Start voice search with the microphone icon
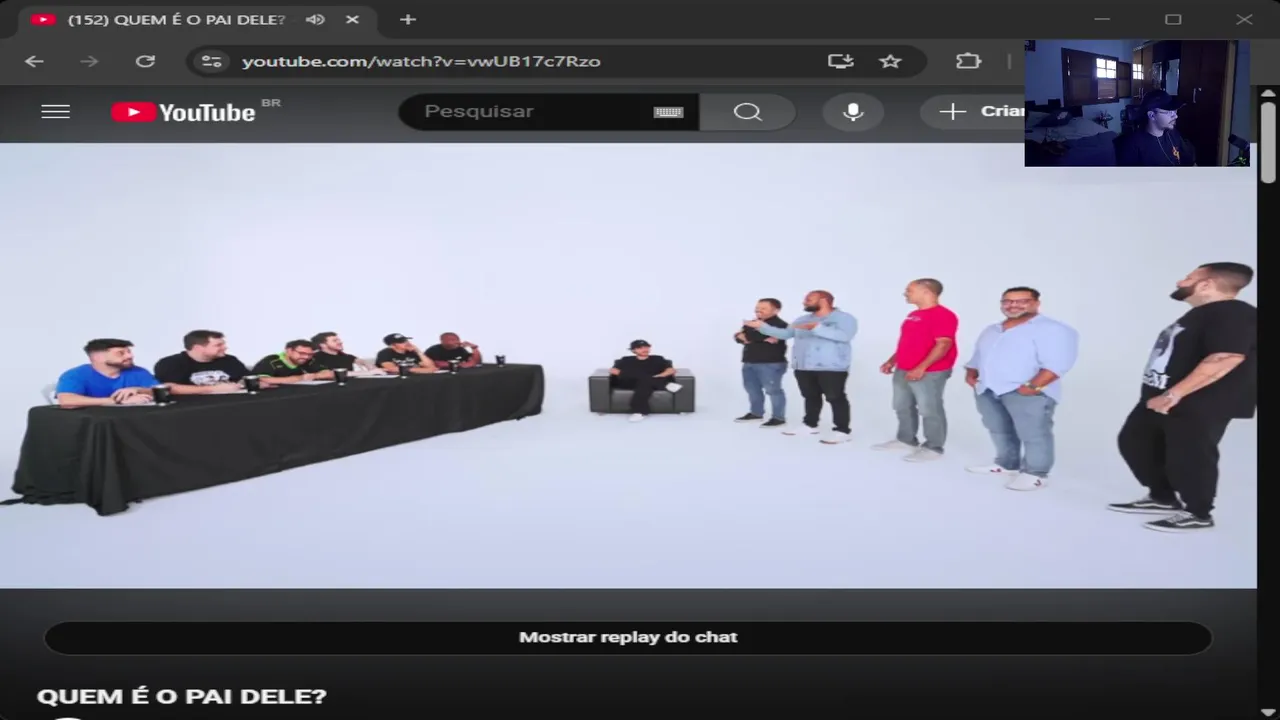This screenshot has width=1280, height=720. (x=853, y=111)
